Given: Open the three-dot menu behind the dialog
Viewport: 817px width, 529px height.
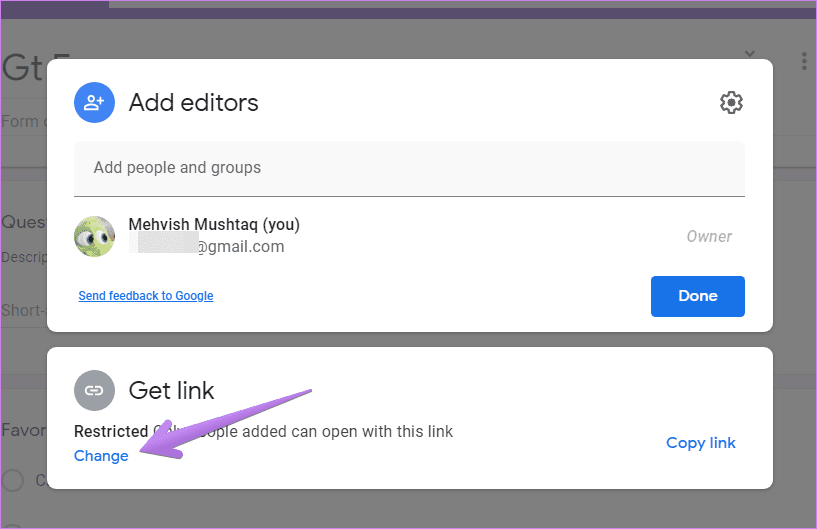Looking at the screenshot, I should click(804, 61).
